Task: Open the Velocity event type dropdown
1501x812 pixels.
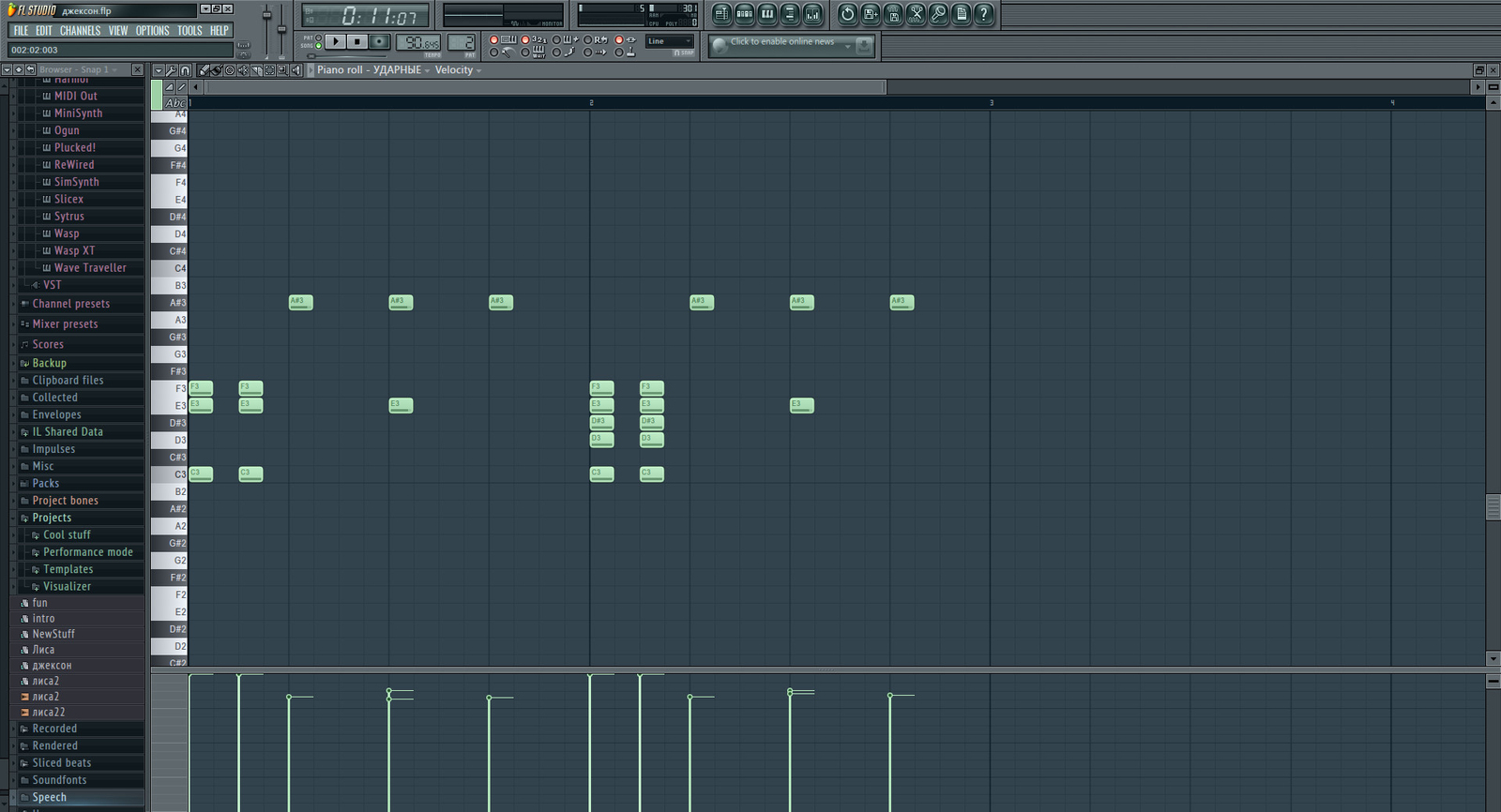Action: (x=458, y=70)
